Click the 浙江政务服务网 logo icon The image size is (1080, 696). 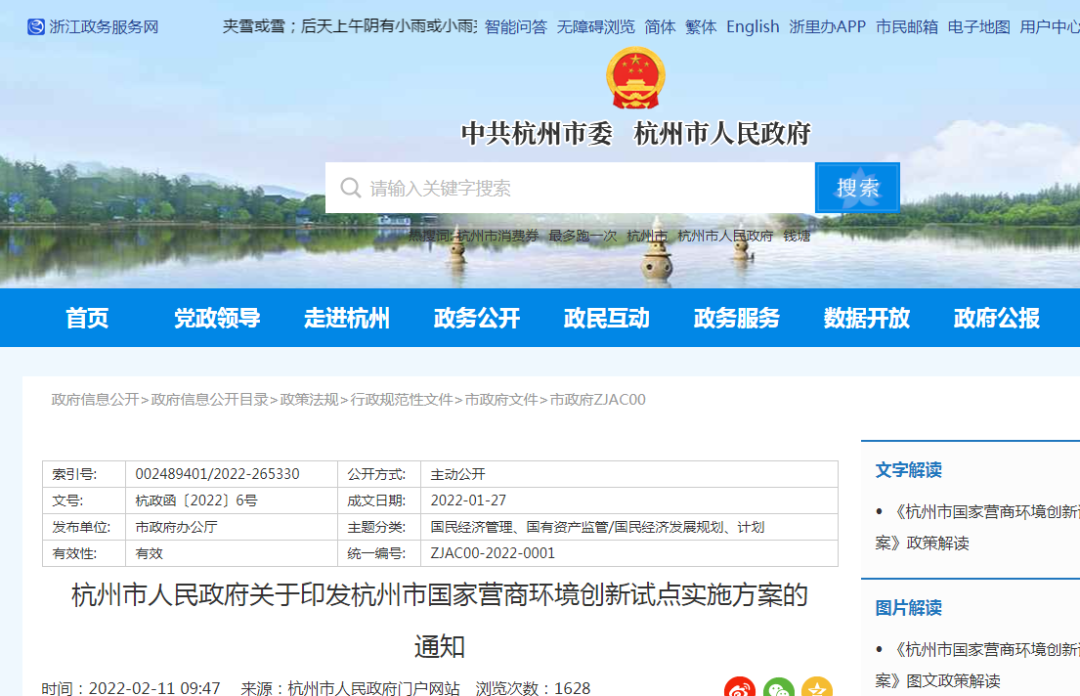point(36,27)
